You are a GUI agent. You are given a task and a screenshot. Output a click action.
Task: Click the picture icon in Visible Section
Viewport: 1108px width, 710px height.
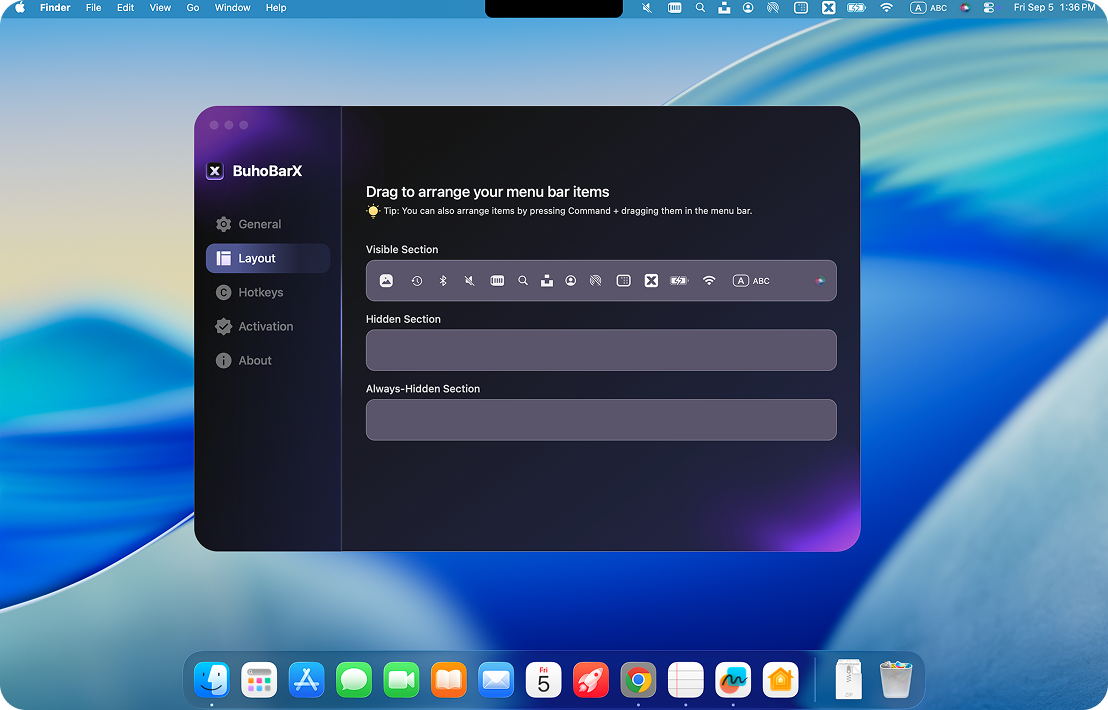386,280
